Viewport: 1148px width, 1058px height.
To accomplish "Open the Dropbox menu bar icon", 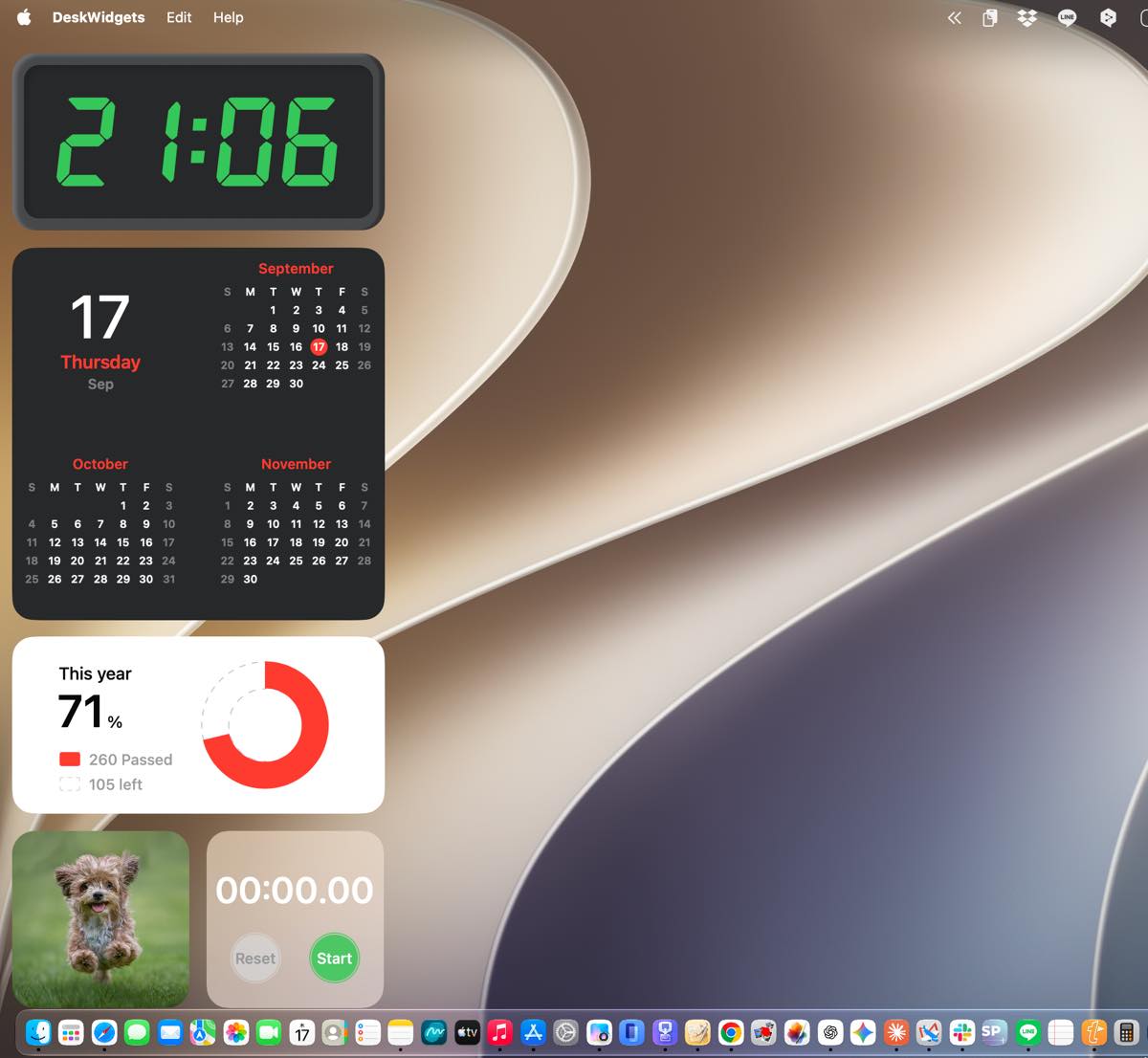I will 1027,17.
